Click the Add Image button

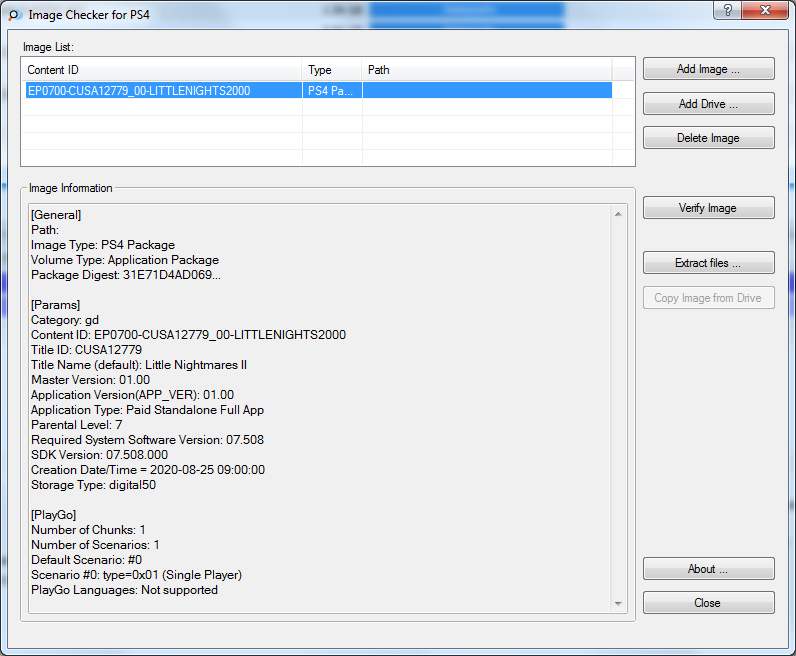[708, 69]
